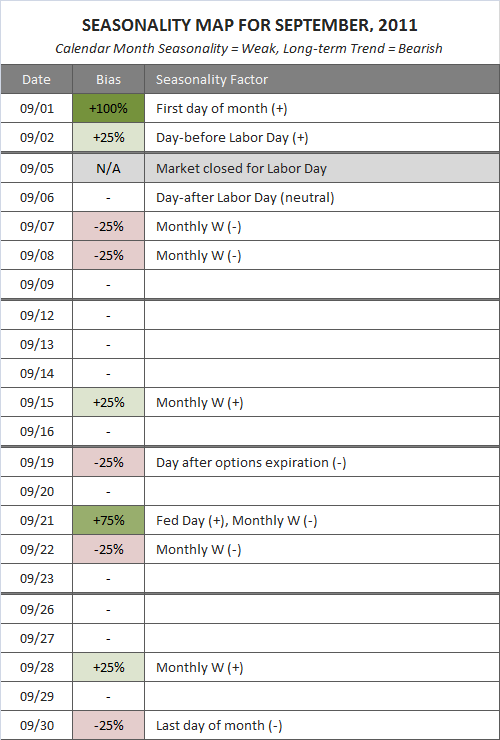Select the 'Fed Day (+), Monthly W (-)' cell

tap(322, 521)
